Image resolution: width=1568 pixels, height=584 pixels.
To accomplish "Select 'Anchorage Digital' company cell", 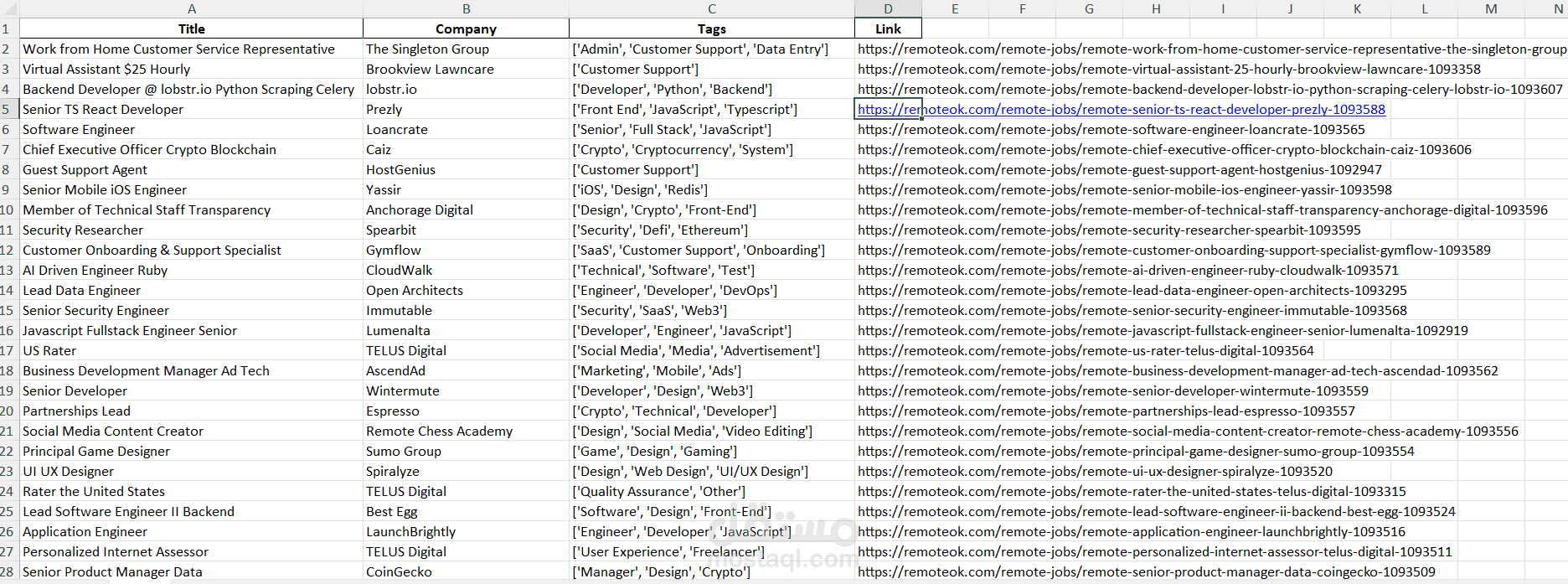I will tap(466, 209).
